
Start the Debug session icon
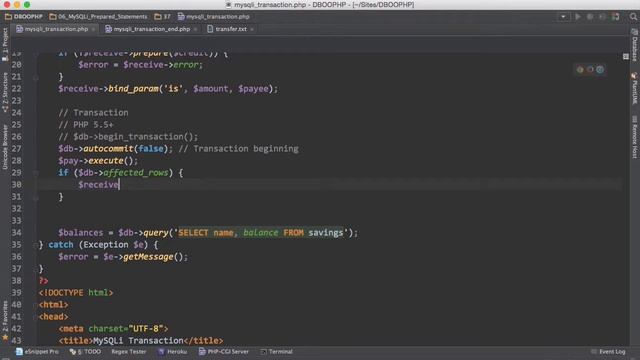(590, 17)
